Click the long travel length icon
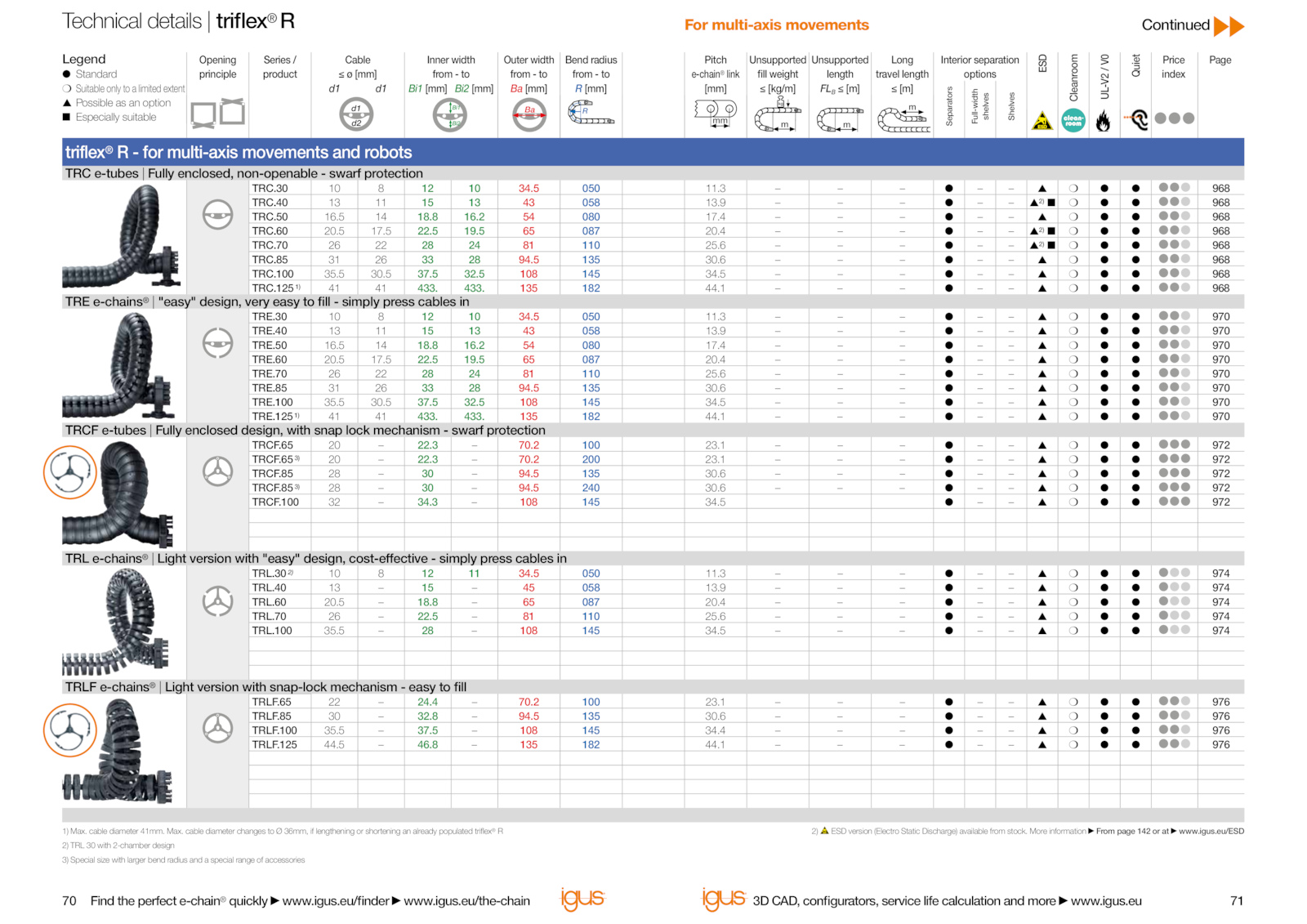The height and width of the screenshot is (924, 1307). 903,118
